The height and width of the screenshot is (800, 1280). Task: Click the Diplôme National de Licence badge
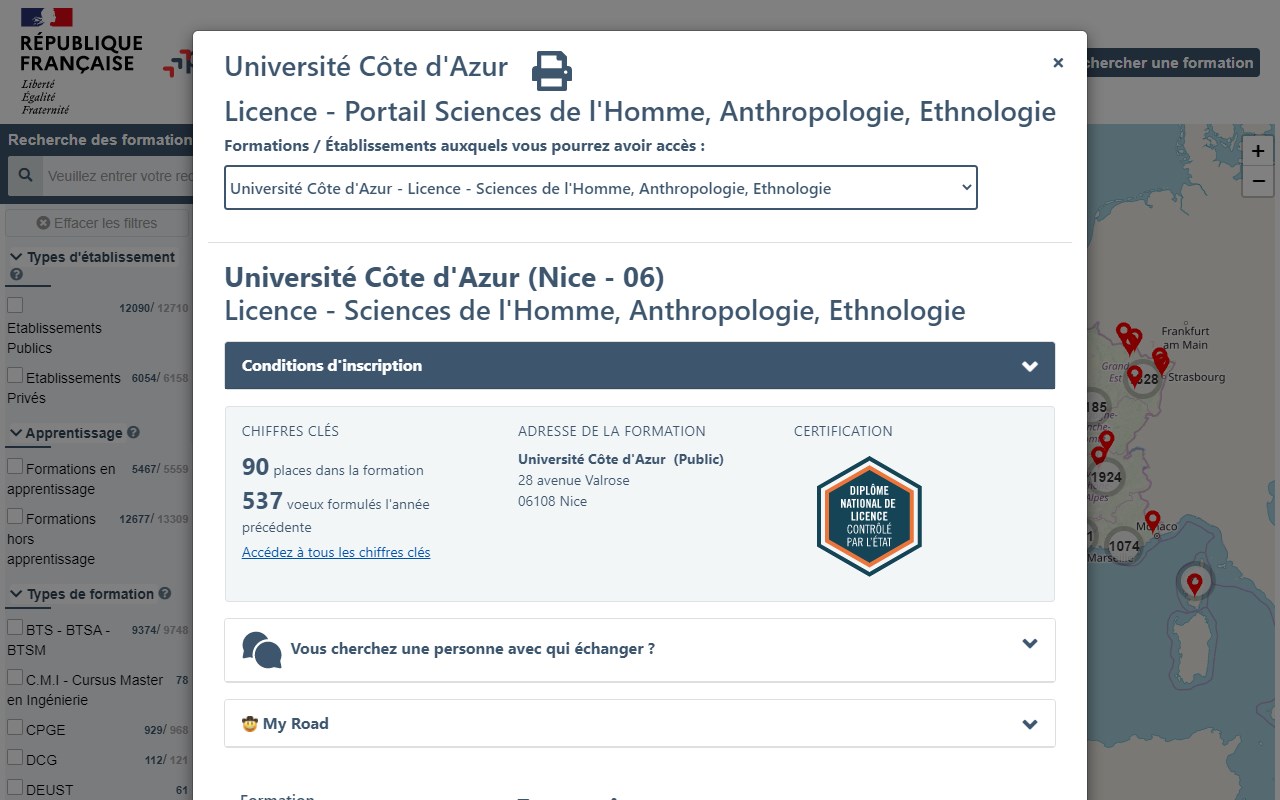[x=868, y=516]
